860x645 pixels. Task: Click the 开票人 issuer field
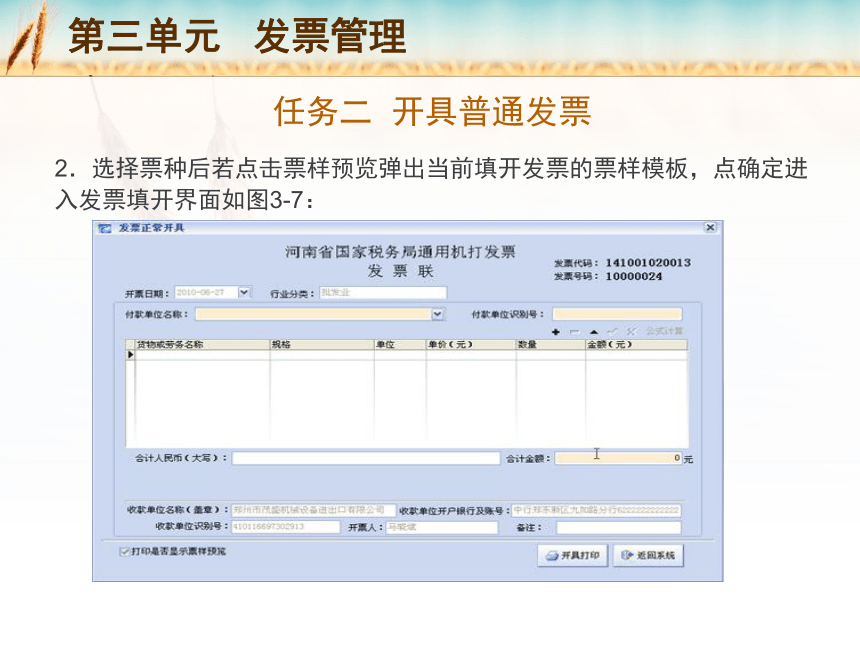click(x=442, y=527)
